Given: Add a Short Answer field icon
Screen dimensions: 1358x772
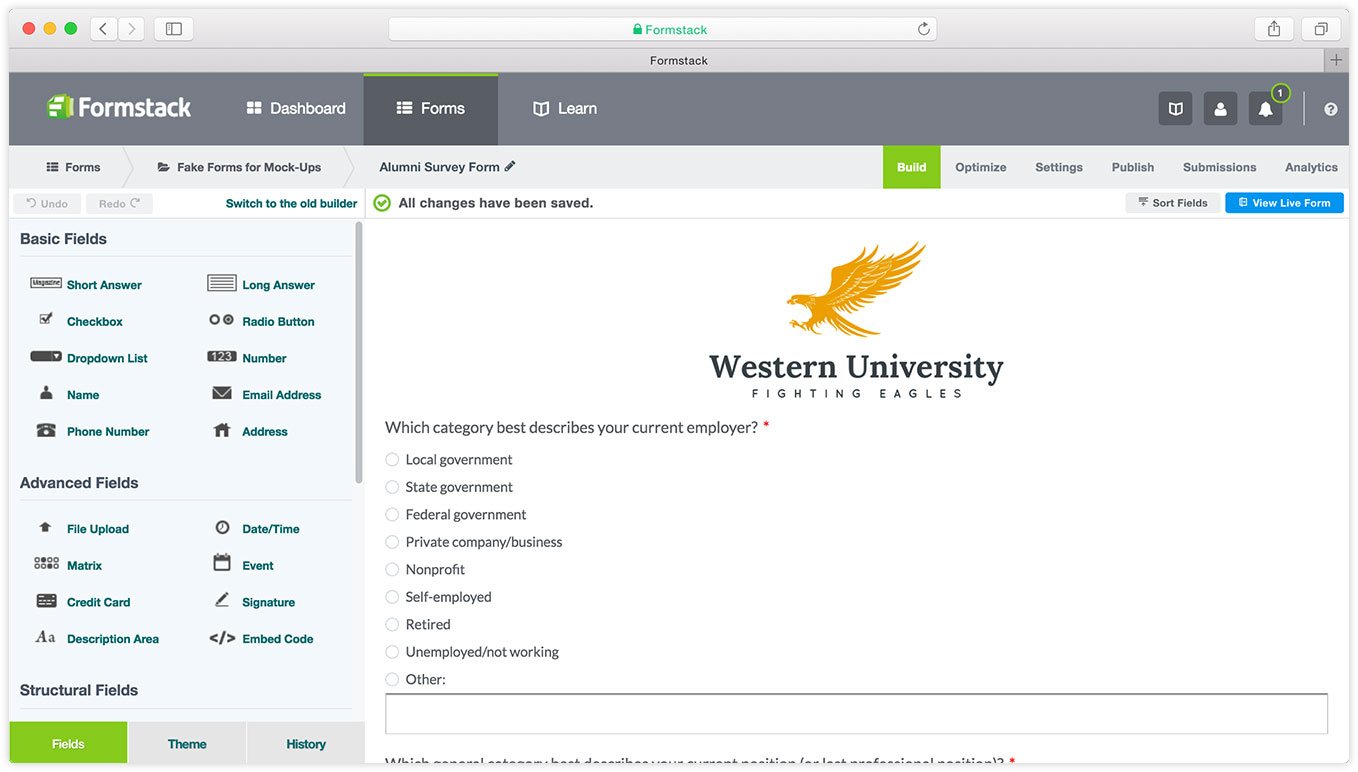Looking at the screenshot, I should click(x=46, y=283).
